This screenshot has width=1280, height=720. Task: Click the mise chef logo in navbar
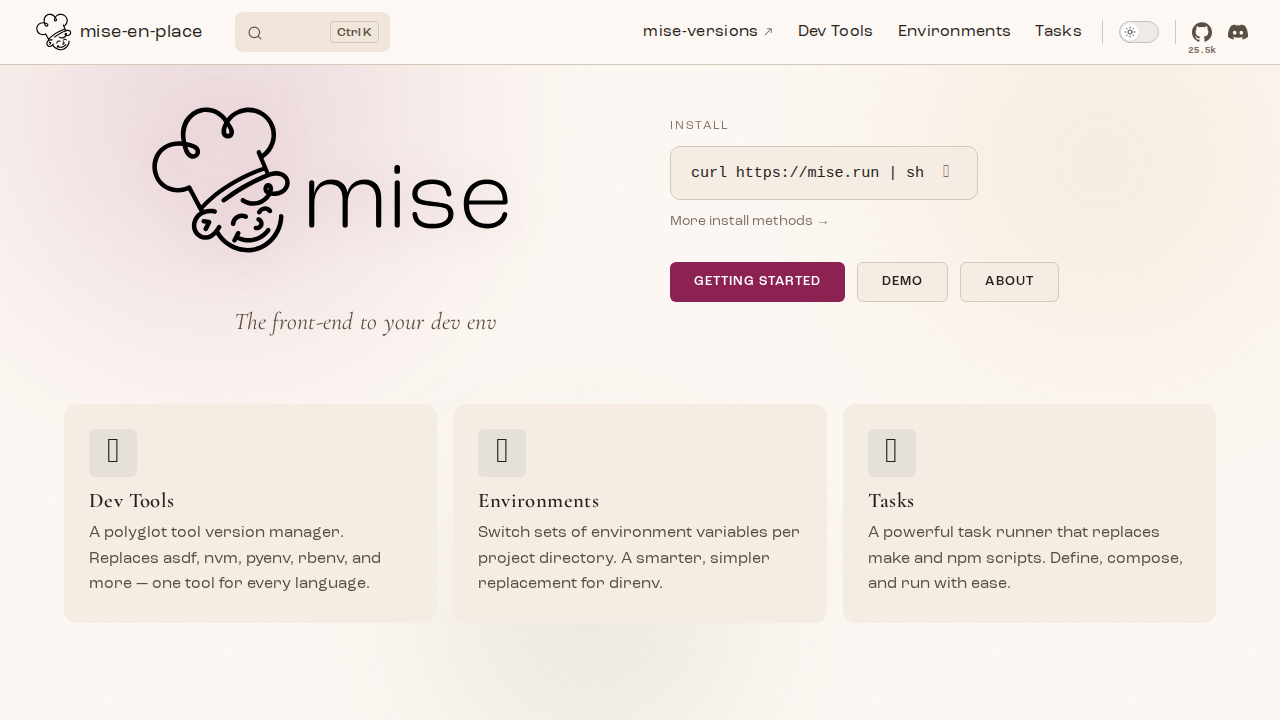tap(53, 32)
